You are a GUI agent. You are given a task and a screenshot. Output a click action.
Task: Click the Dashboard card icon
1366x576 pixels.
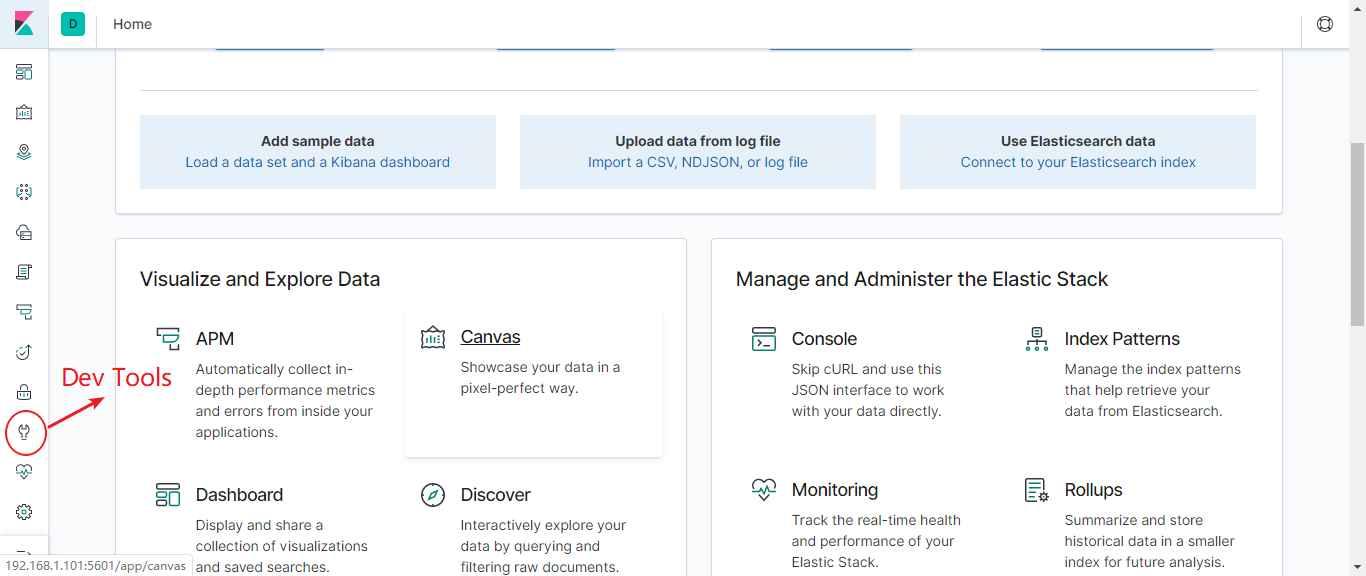click(x=168, y=494)
